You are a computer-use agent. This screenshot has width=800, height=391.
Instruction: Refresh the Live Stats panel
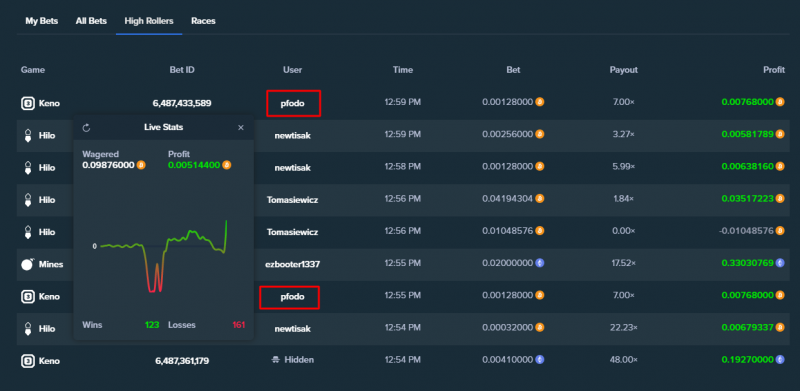pos(86,128)
